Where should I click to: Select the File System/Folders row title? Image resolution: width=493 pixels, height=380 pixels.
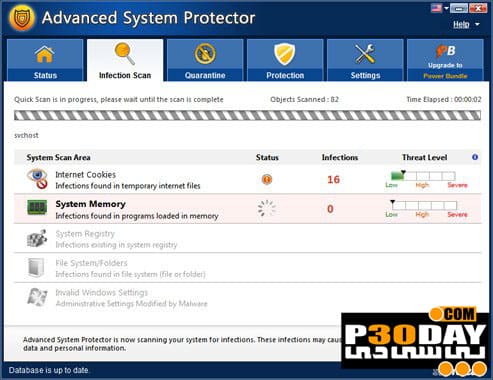91,263
